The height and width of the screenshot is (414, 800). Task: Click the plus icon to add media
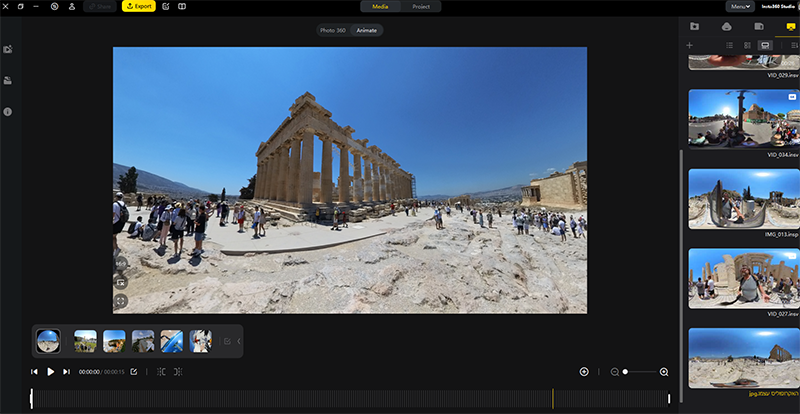[x=689, y=45]
